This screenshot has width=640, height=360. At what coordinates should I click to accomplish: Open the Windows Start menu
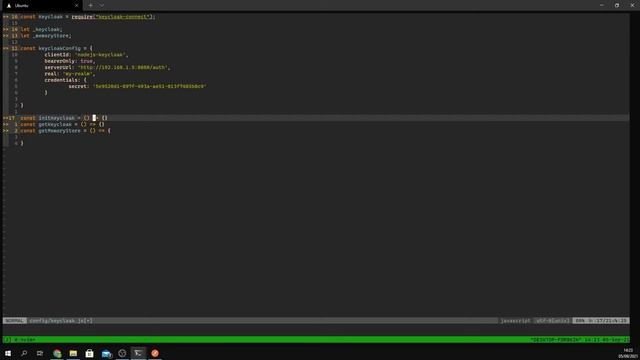point(8,353)
